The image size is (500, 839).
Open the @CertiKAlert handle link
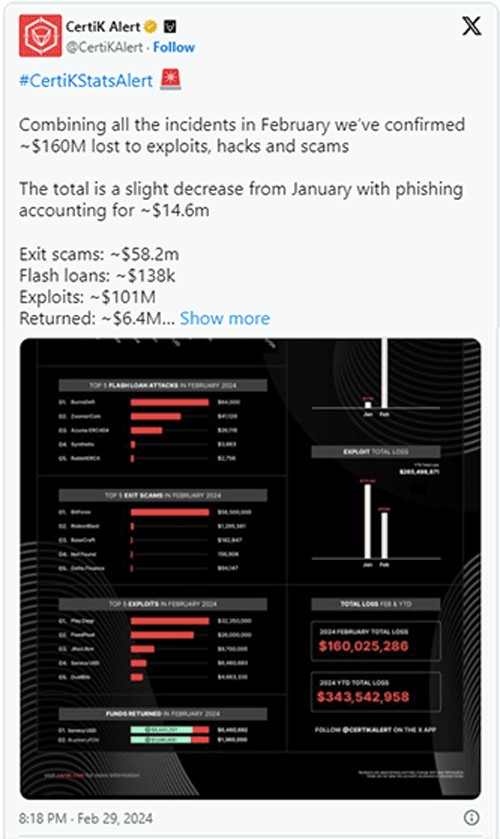coord(104,48)
